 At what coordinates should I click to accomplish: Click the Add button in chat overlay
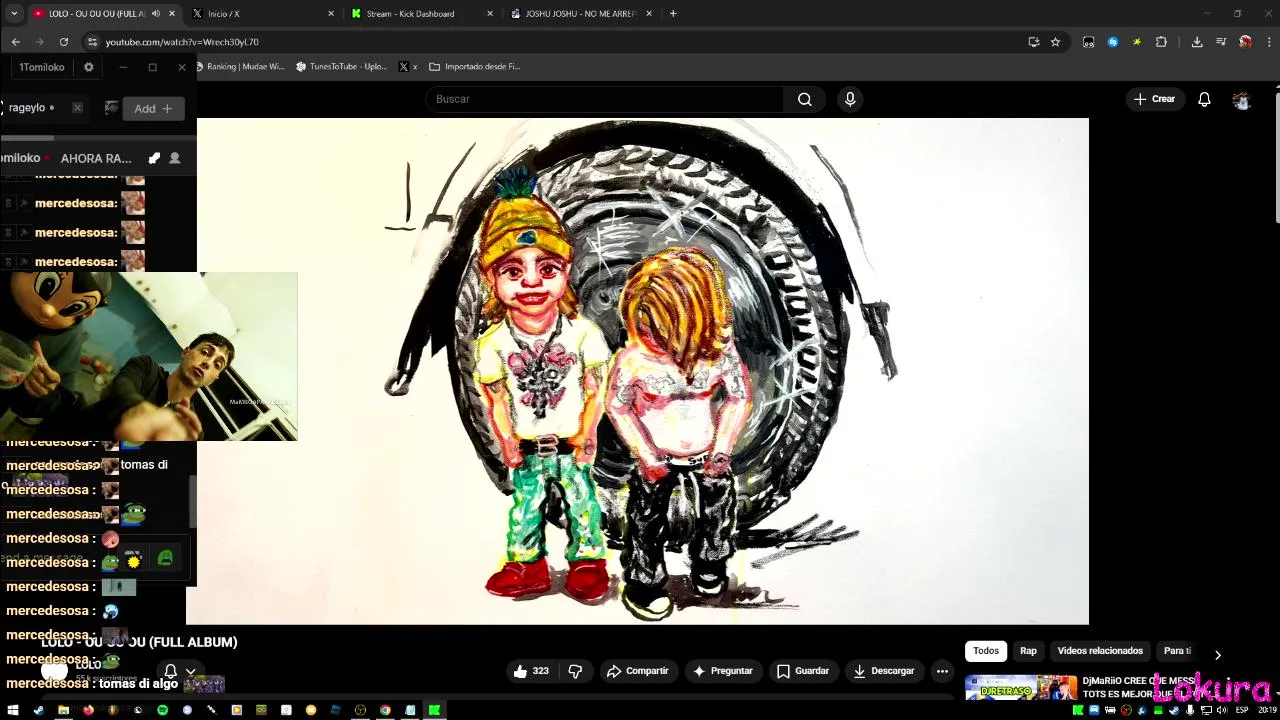pos(154,108)
